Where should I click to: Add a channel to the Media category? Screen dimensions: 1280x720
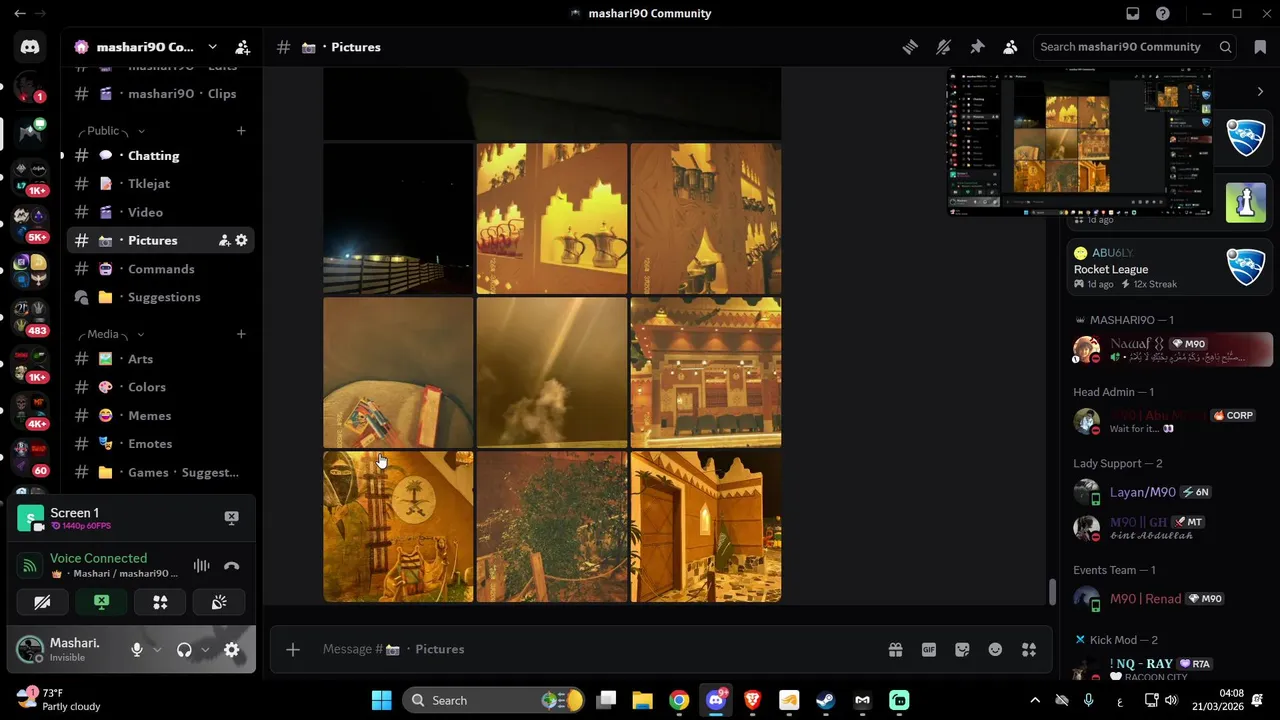point(241,334)
